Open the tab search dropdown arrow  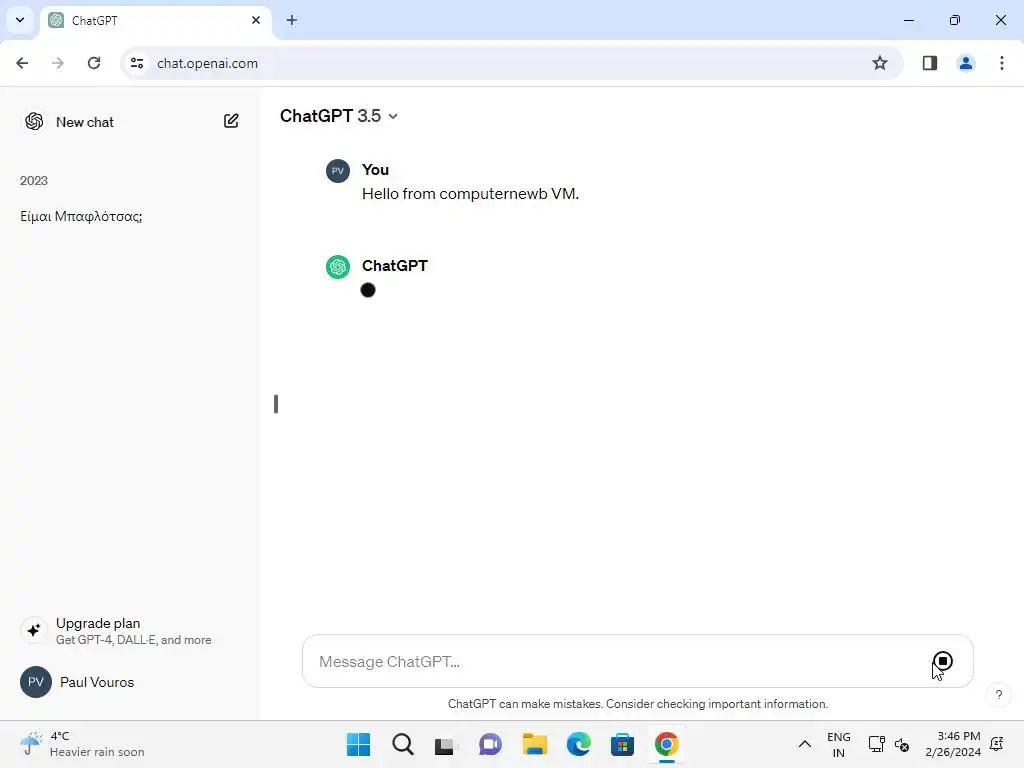pos(20,20)
